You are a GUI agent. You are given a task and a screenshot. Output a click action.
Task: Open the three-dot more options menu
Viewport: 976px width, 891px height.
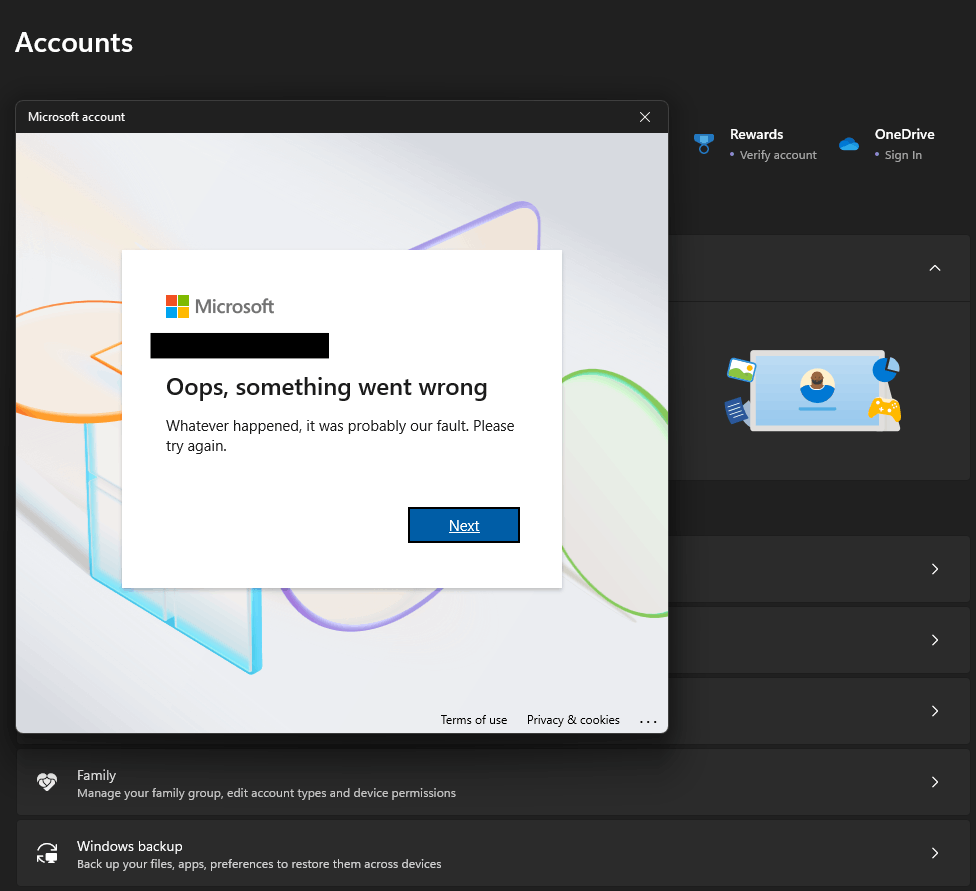[648, 721]
